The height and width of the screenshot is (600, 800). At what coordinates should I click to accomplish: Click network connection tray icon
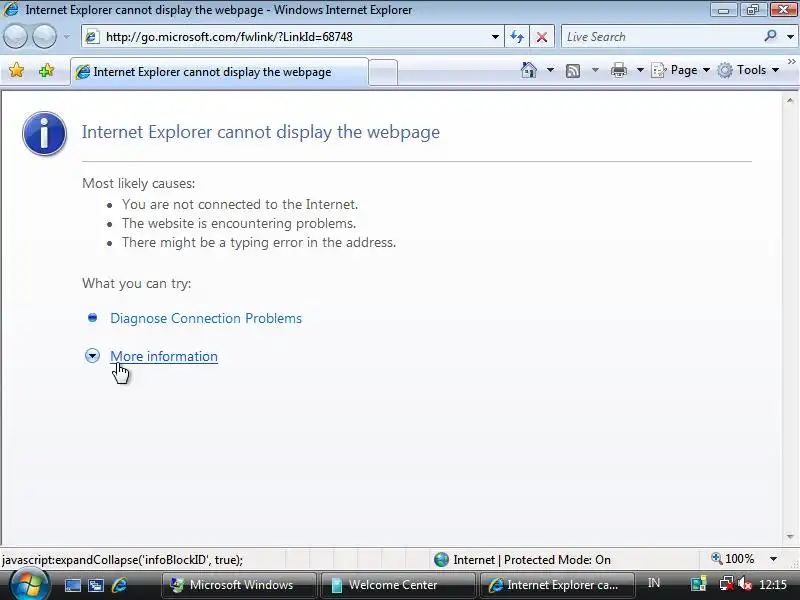726,584
